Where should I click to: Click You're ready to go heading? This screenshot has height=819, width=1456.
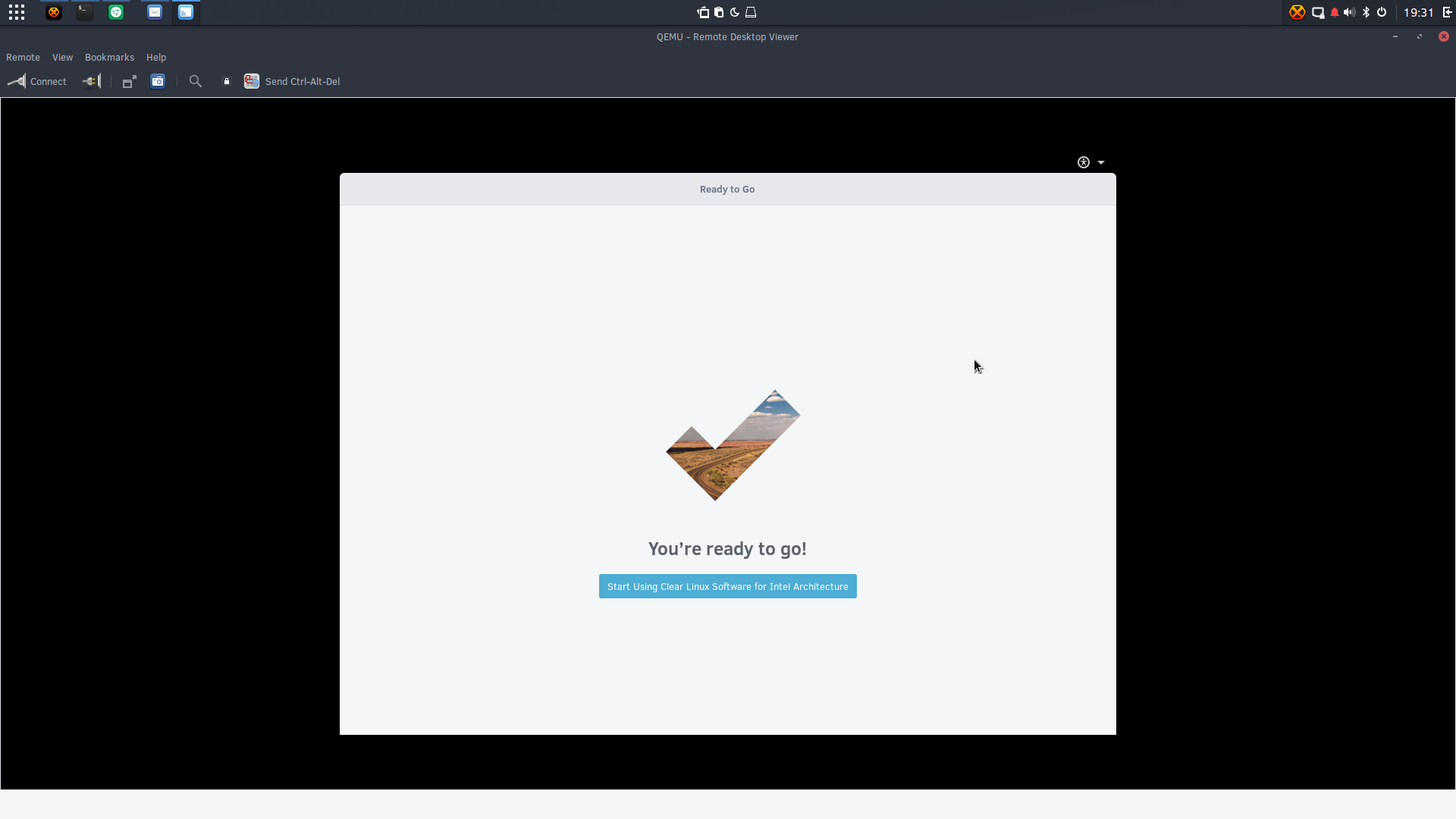[x=727, y=549]
